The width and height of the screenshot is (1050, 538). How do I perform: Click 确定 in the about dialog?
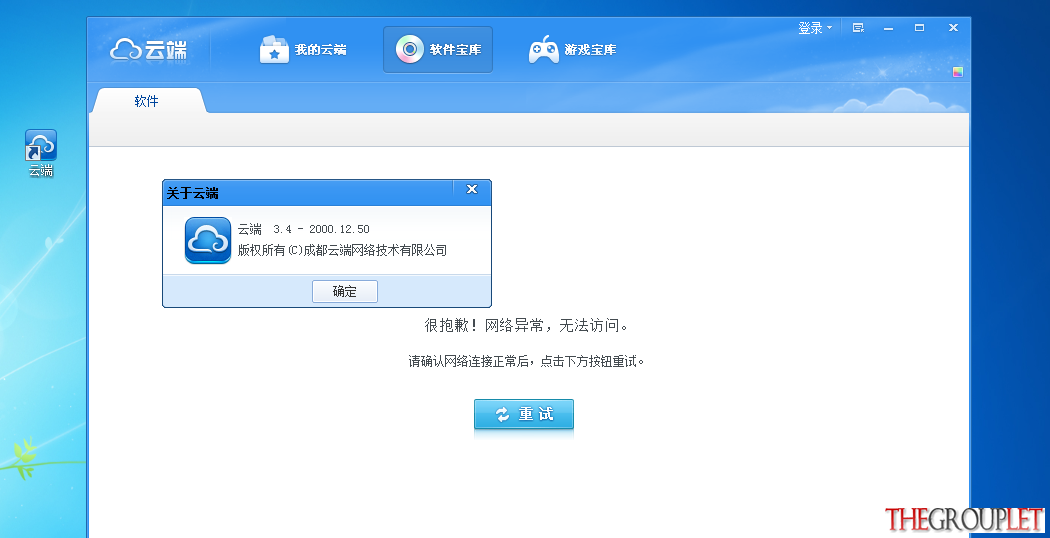point(345,291)
